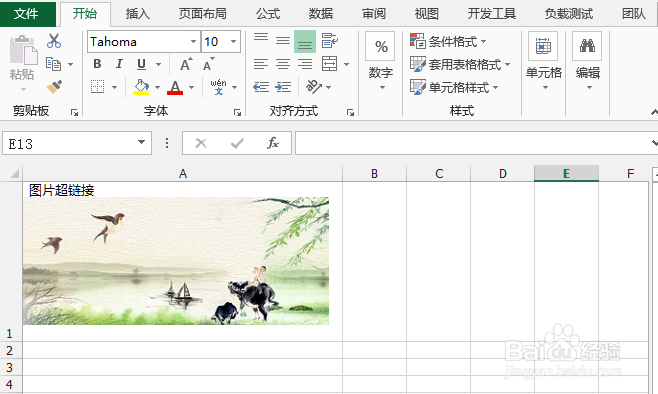The image size is (658, 394).
Task: Toggle bold formatting
Action: [97, 64]
